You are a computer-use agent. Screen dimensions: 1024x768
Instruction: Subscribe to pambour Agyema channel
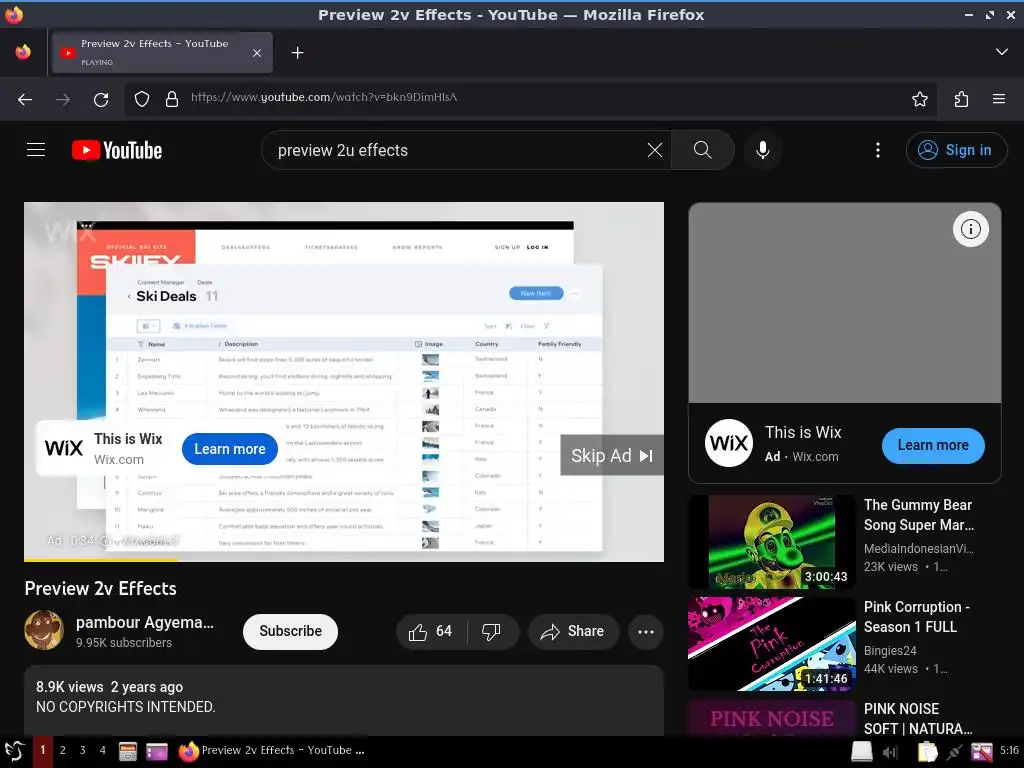pyautogui.click(x=290, y=632)
